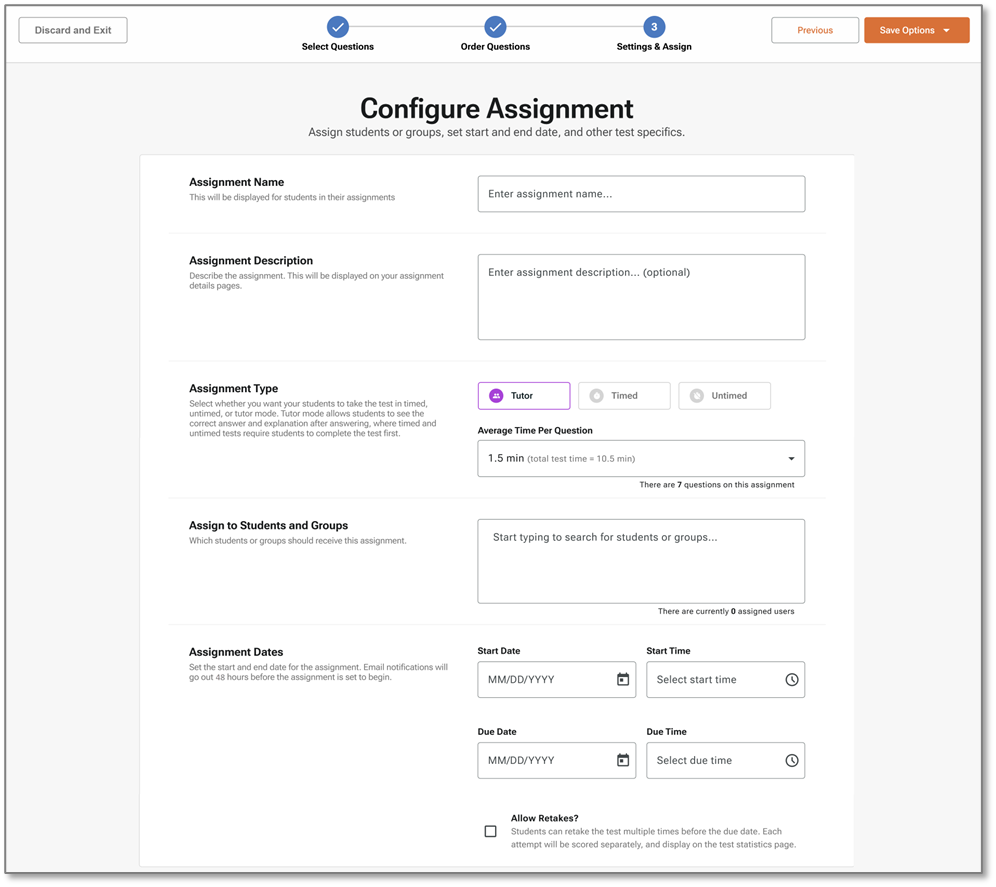This screenshot has width=996, height=887.
Task: Click the step 3 Settings & Assign circle
Action: click(654, 27)
